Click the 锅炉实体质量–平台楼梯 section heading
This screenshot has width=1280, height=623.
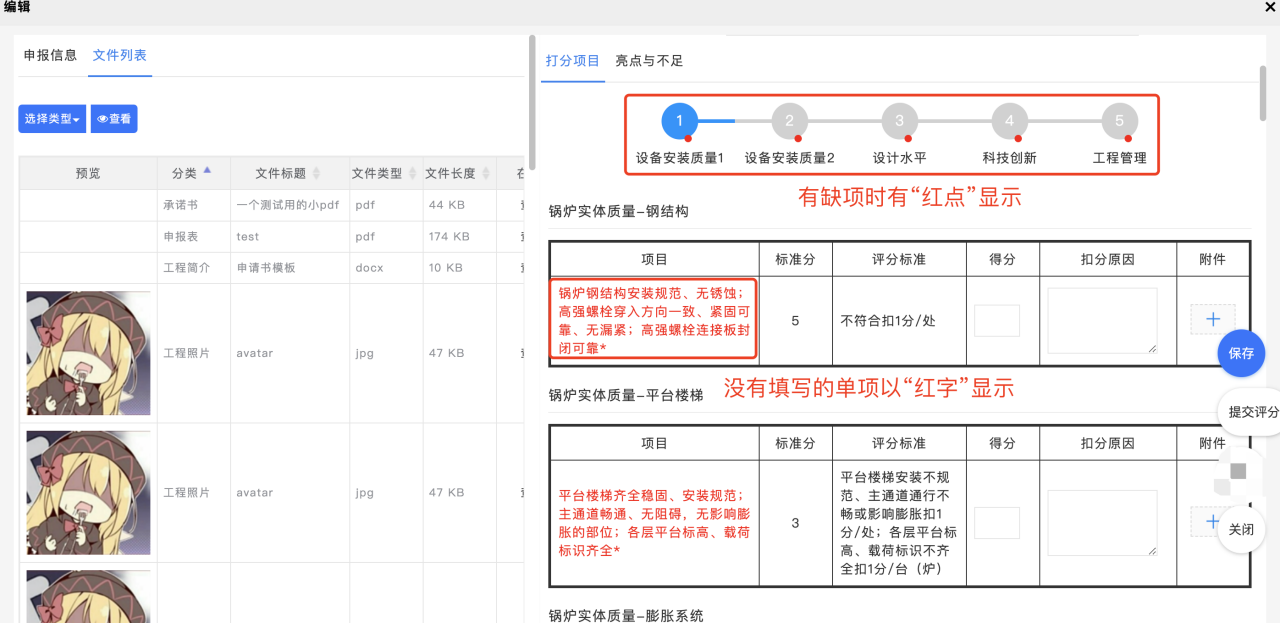[x=625, y=395]
